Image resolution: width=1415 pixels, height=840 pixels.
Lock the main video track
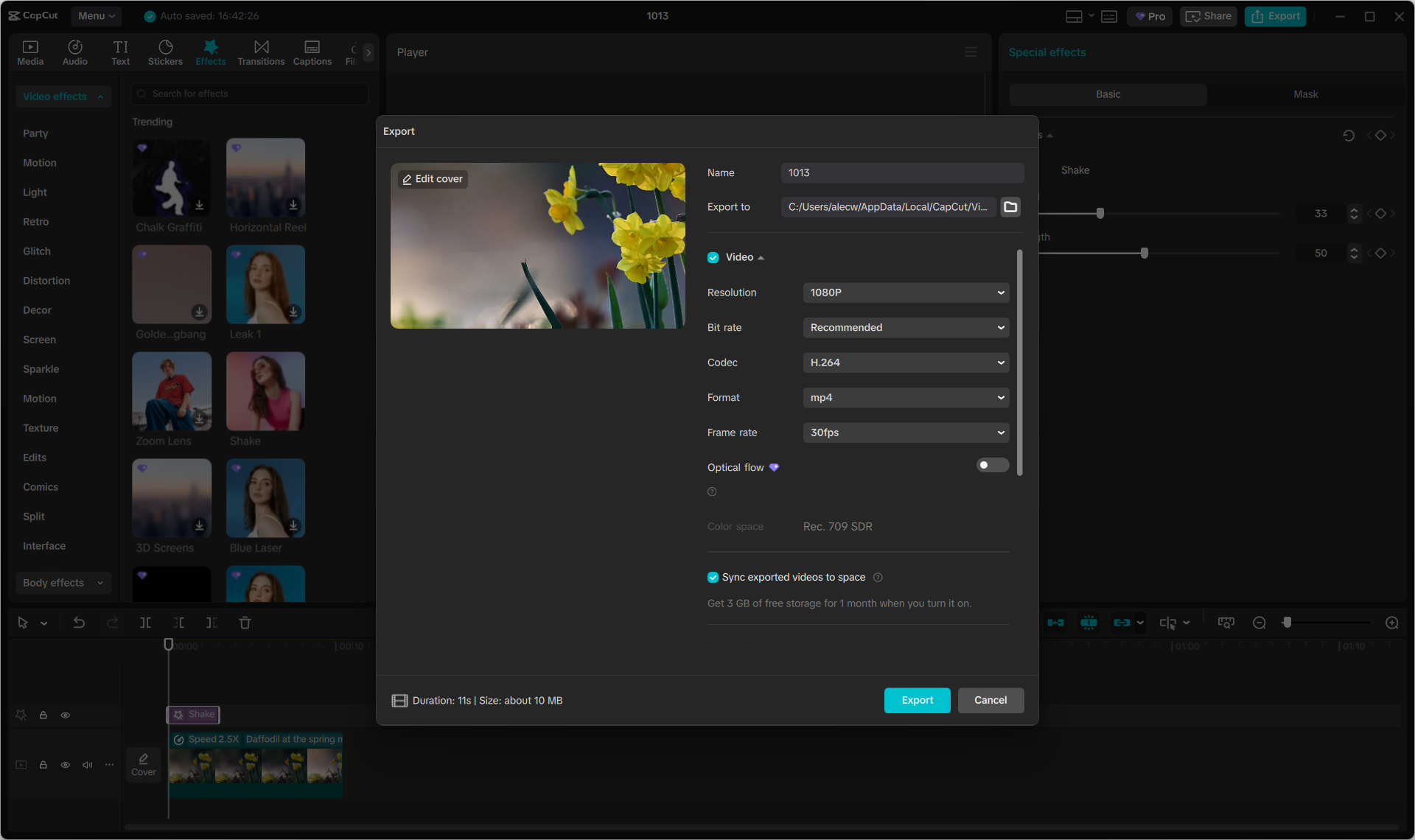(43, 765)
